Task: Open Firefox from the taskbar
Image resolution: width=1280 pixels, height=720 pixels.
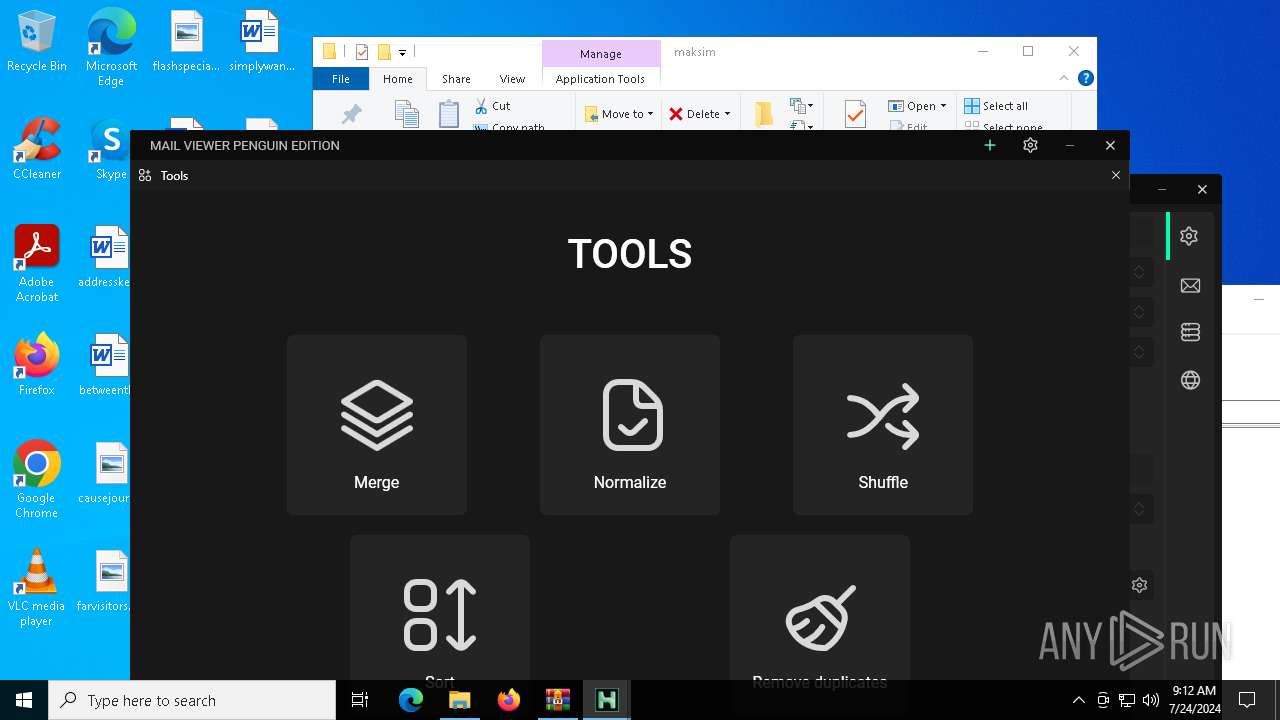Action: 508,700
